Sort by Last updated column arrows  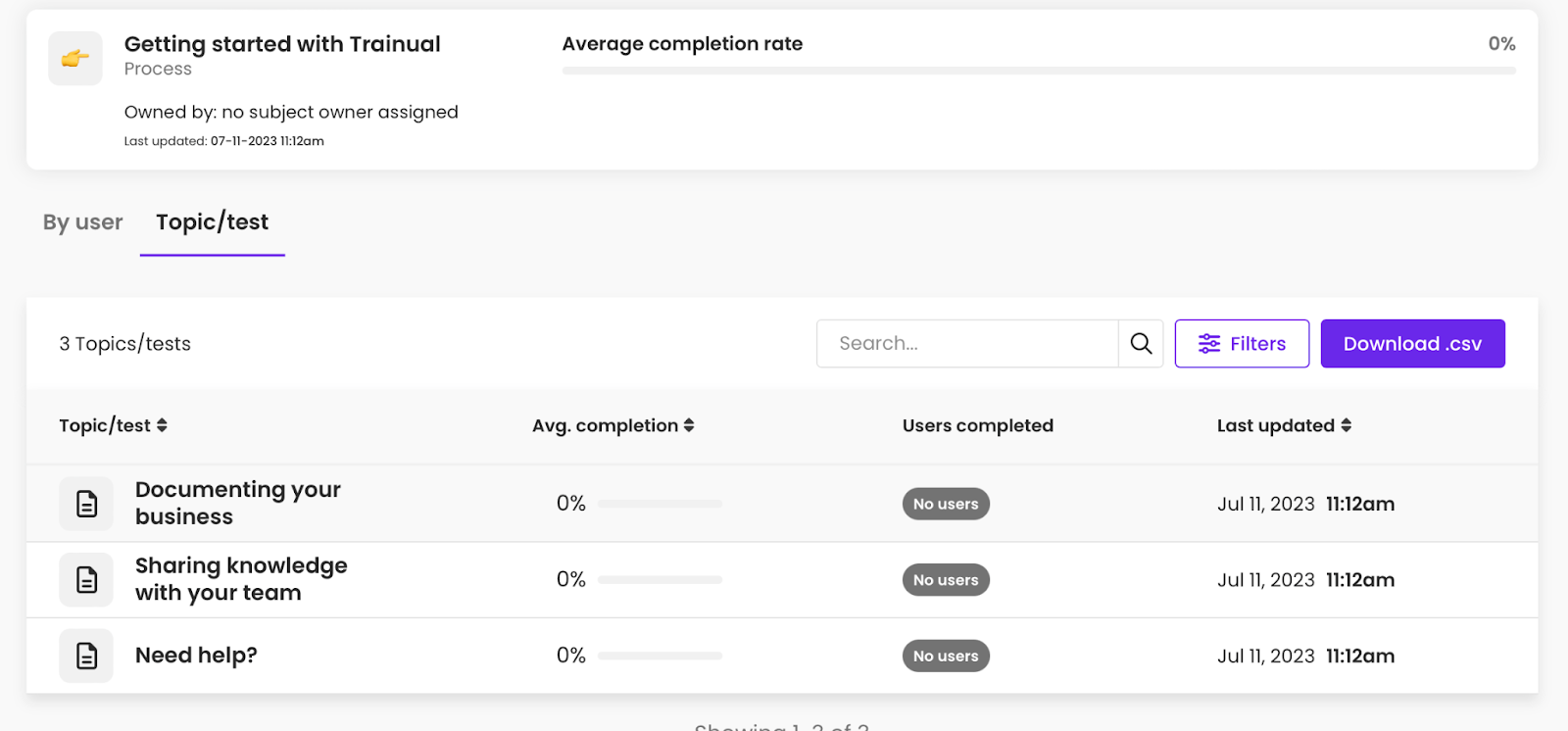tap(1347, 425)
